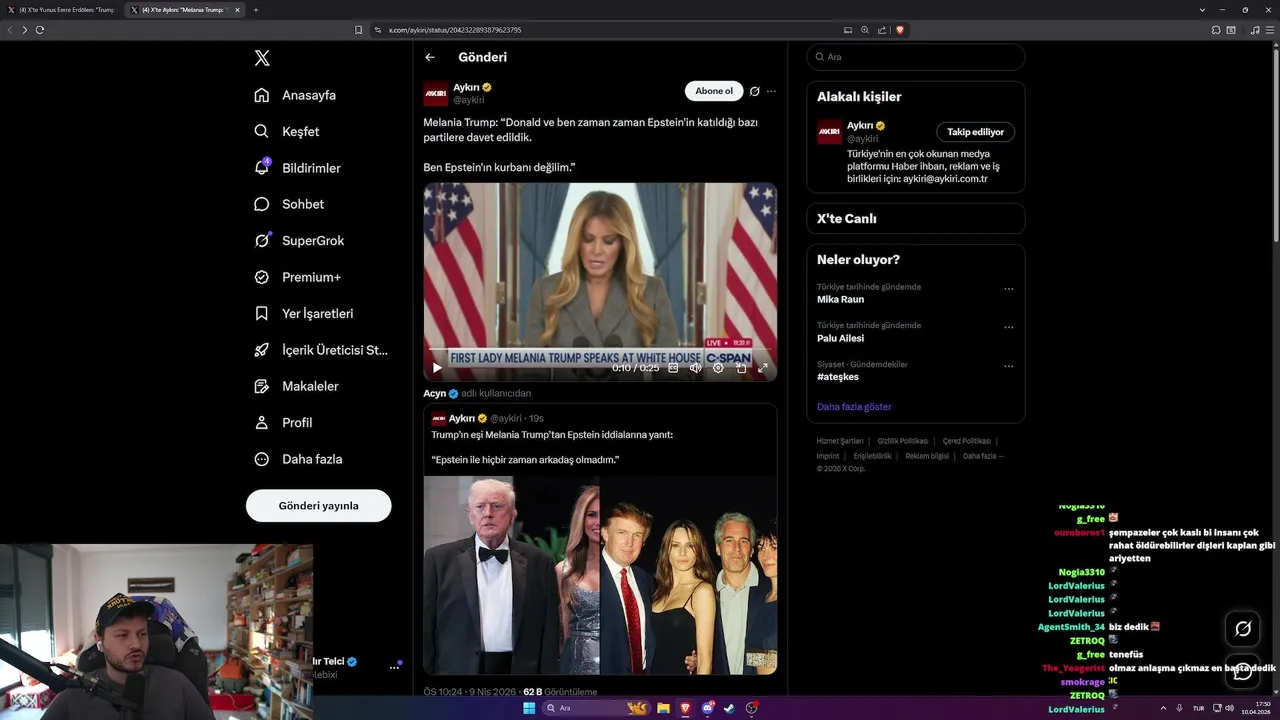Open Bildirimler notifications
This screenshot has width=1280, height=720.
click(297, 168)
